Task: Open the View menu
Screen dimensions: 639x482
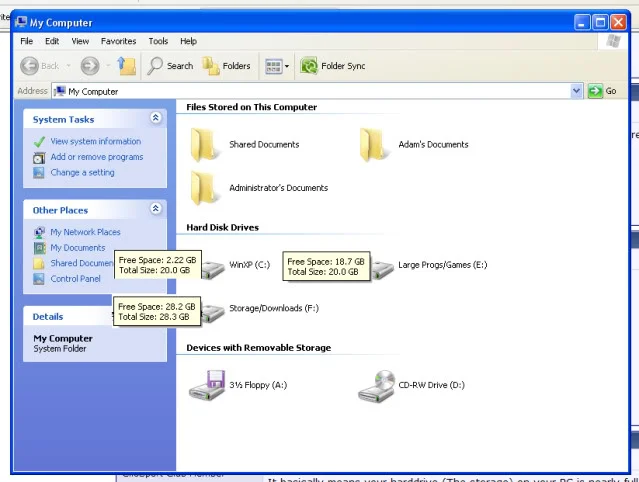Action: click(x=80, y=41)
